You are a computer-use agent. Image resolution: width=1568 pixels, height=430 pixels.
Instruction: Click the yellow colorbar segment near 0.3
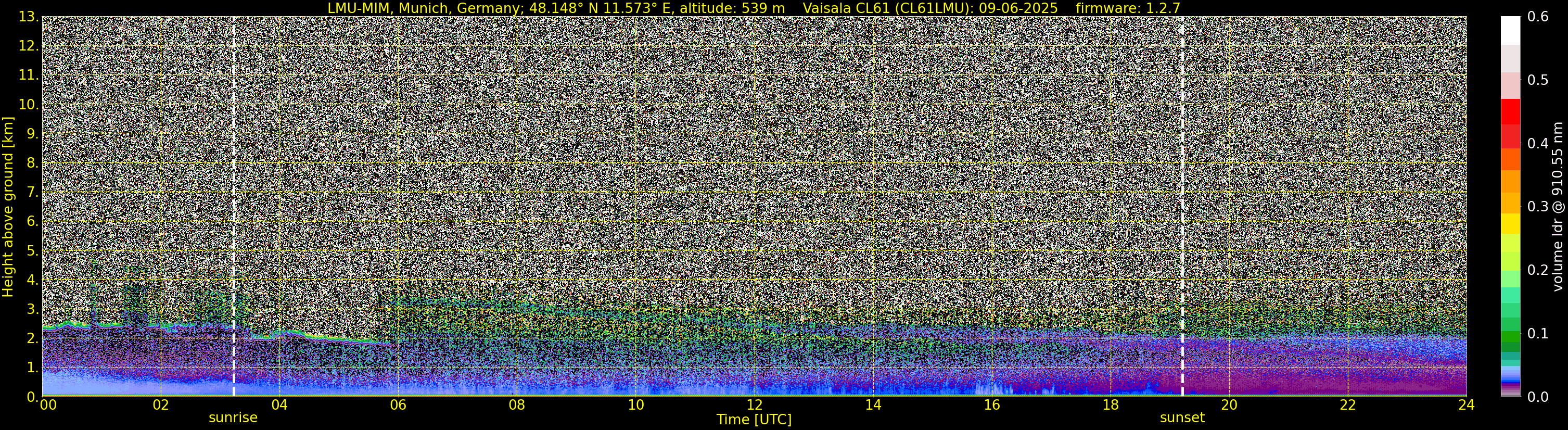[1510, 223]
